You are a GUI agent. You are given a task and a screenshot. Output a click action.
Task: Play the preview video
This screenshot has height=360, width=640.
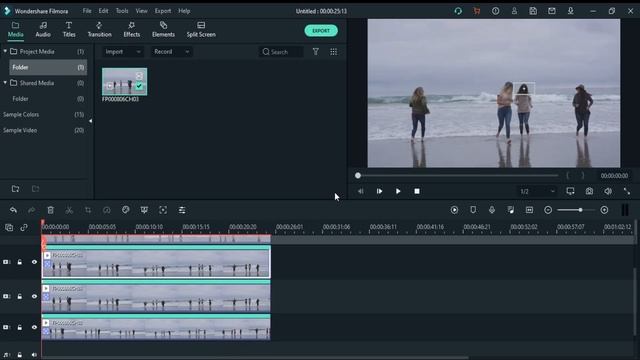click(398, 191)
